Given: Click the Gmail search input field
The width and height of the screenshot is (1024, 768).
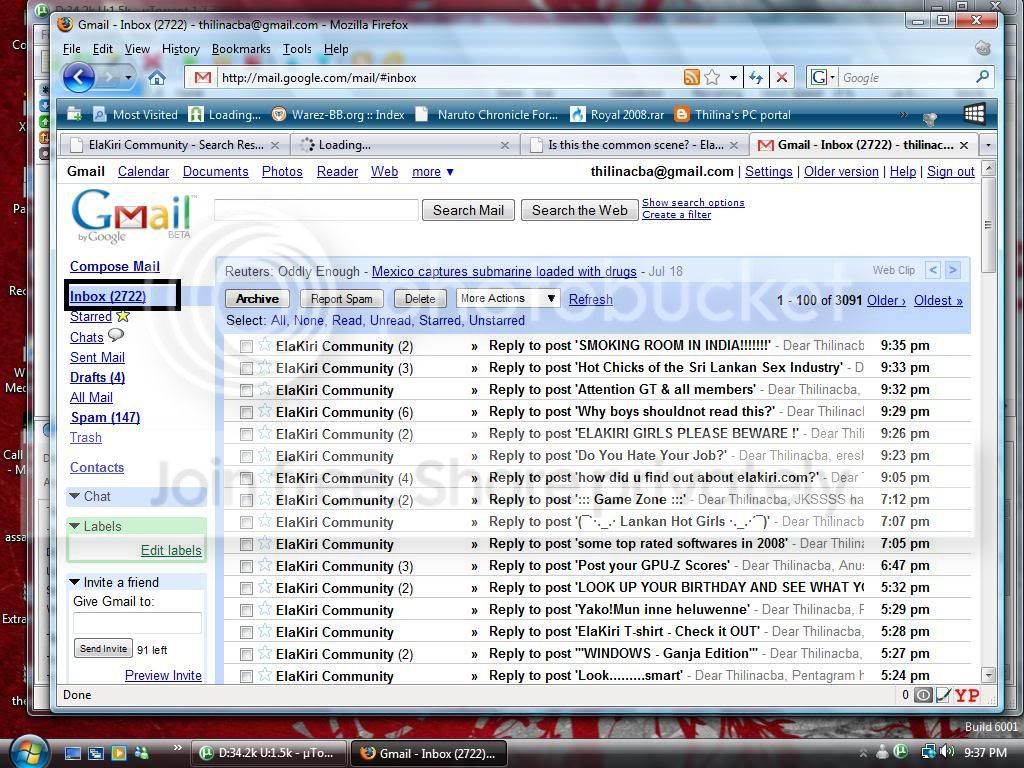Looking at the screenshot, I should coord(316,210).
